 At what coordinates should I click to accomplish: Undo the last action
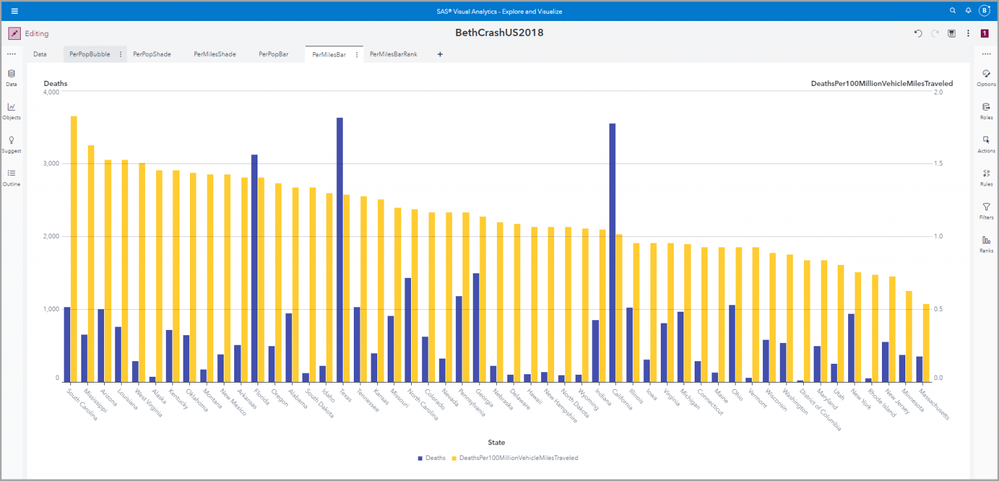pos(918,33)
